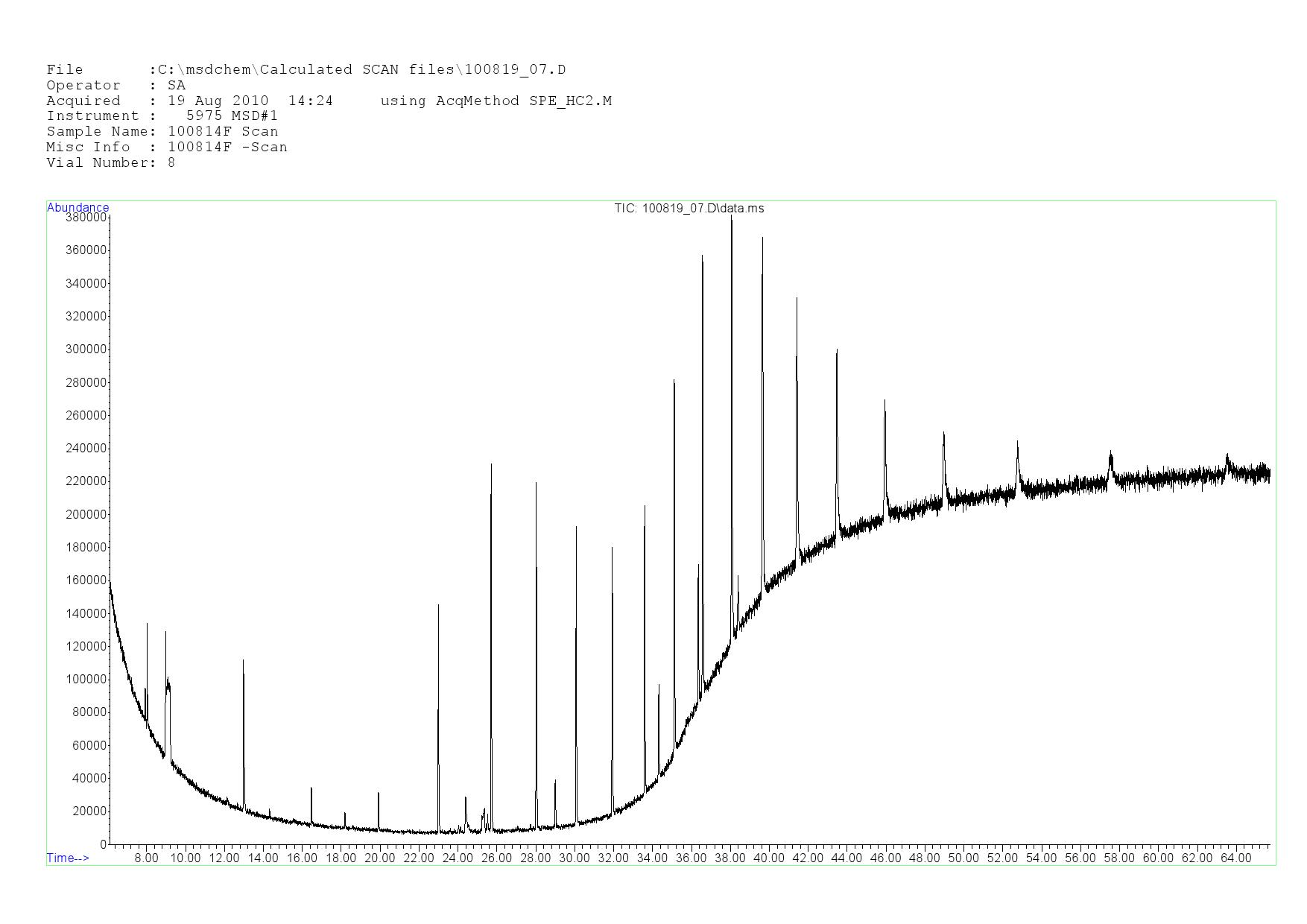Select the 64.00 x-axis tick label

click(x=1235, y=858)
